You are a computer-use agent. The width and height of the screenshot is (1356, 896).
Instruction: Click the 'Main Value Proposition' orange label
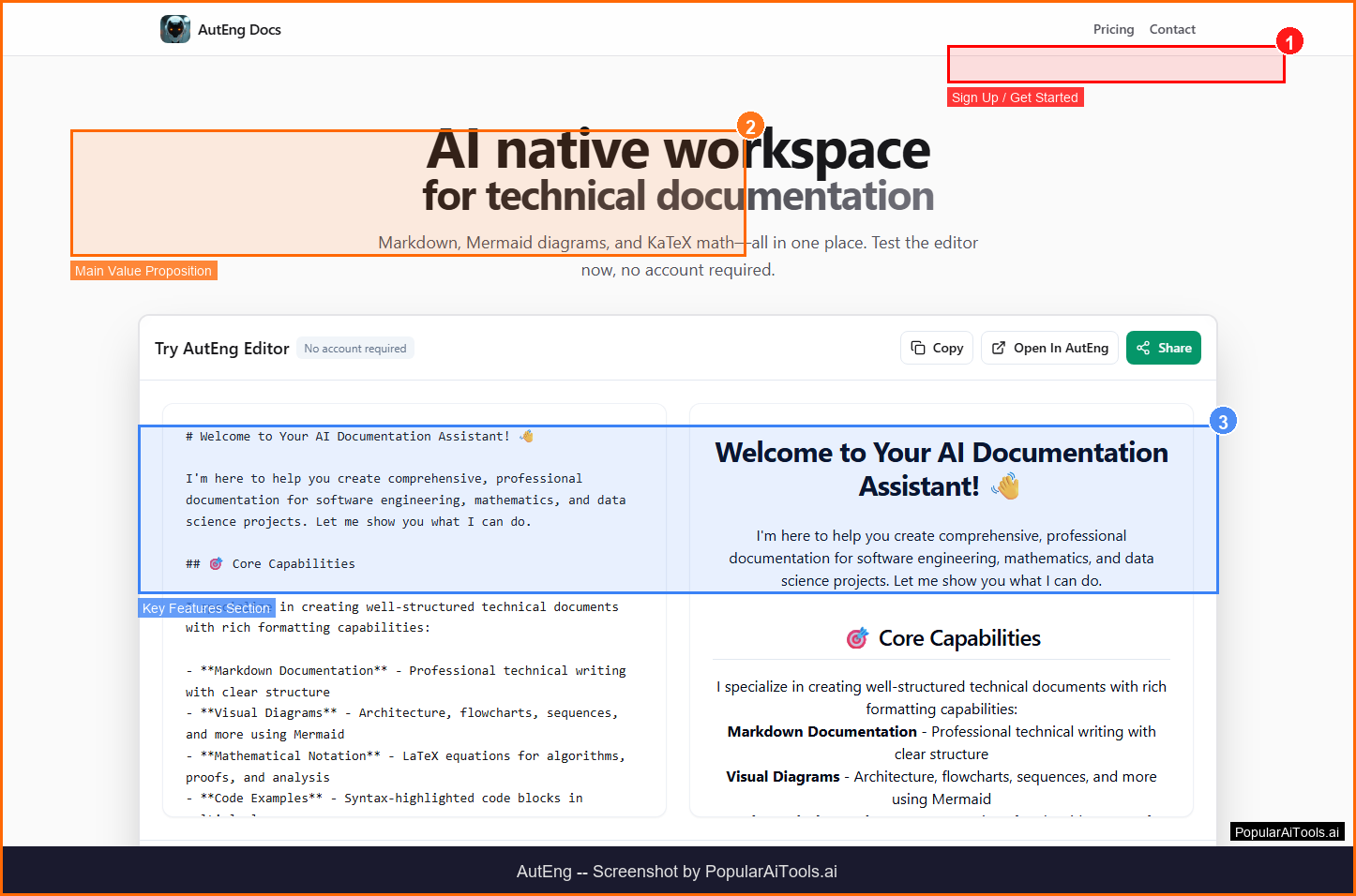point(143,271)
